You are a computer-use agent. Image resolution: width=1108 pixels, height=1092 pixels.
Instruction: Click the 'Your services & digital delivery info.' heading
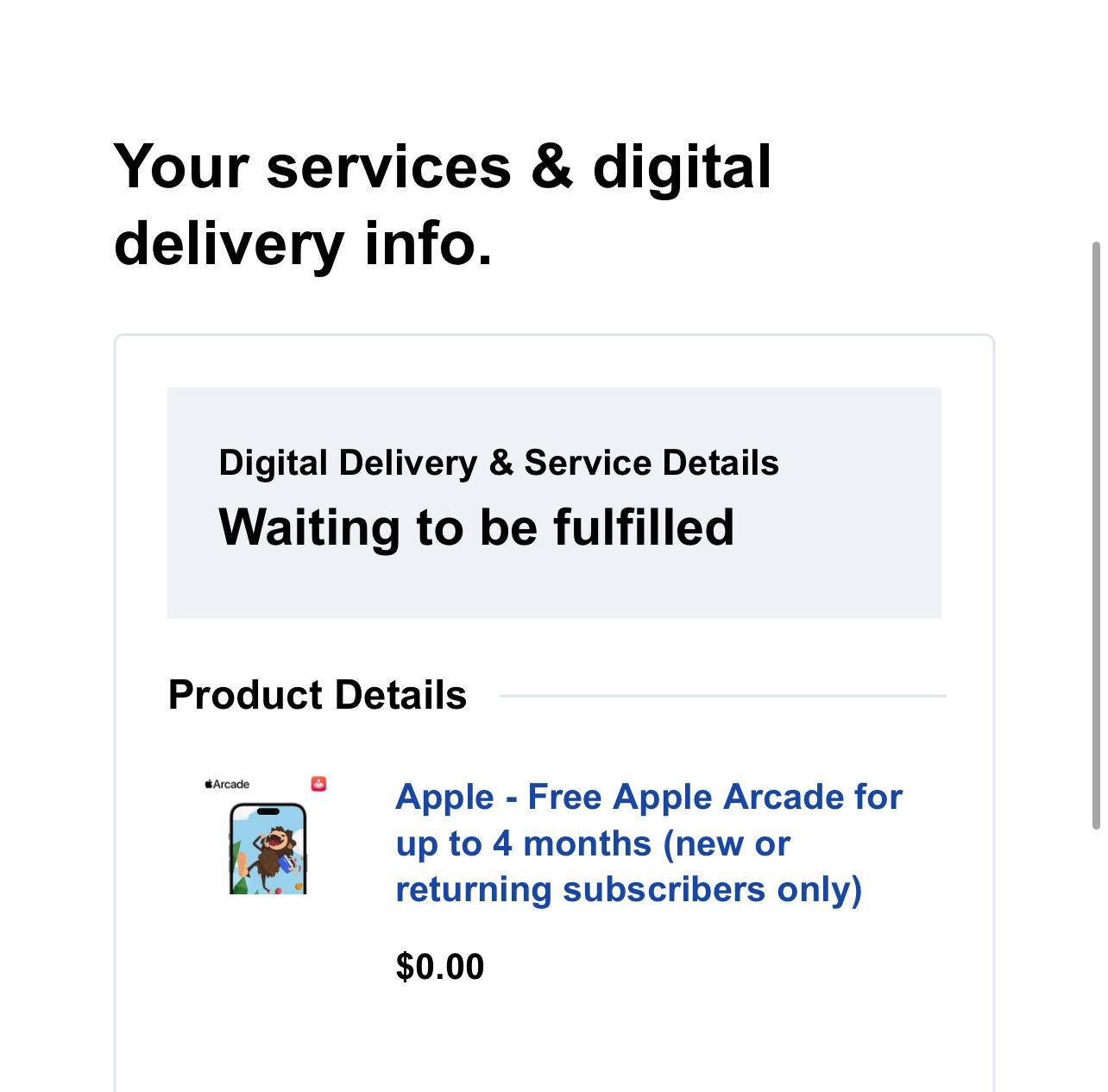pos(445,203)
